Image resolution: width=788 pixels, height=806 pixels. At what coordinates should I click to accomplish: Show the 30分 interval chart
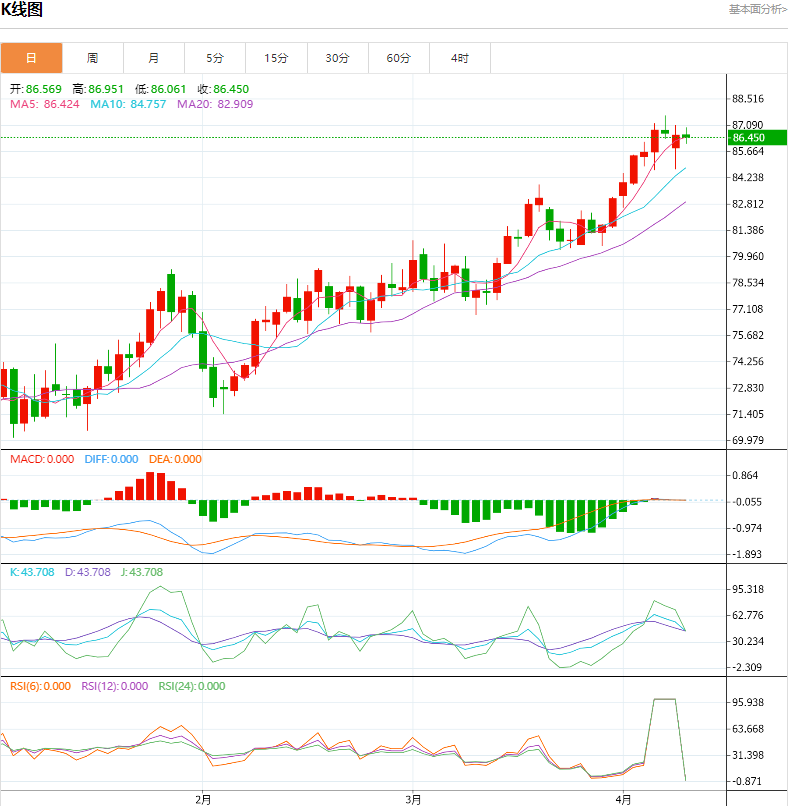337,58
